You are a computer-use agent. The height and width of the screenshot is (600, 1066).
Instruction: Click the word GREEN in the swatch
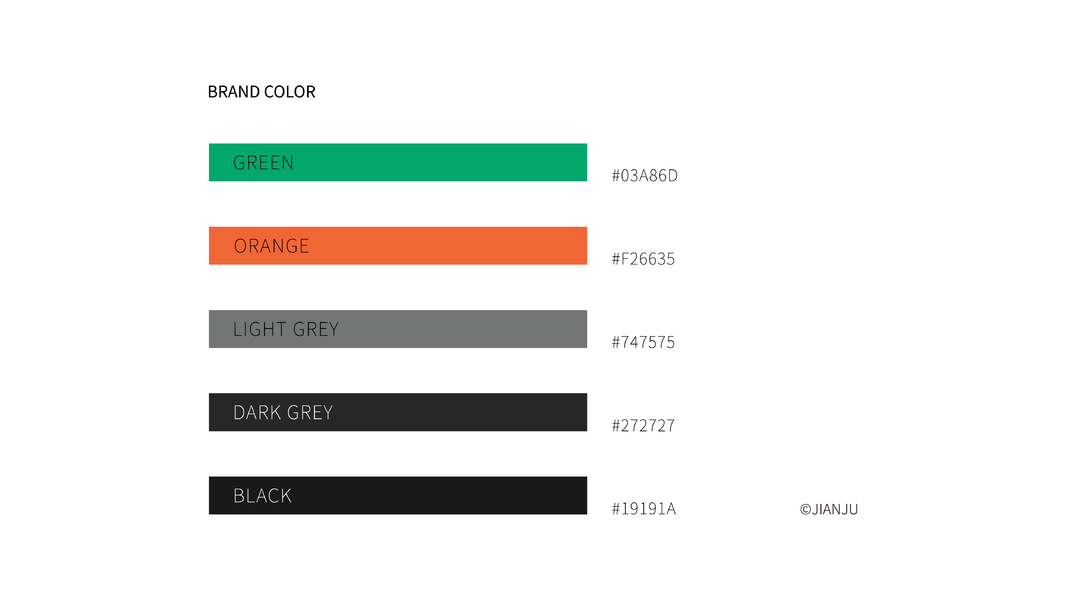pyautogui.click(x=263, y=162)
